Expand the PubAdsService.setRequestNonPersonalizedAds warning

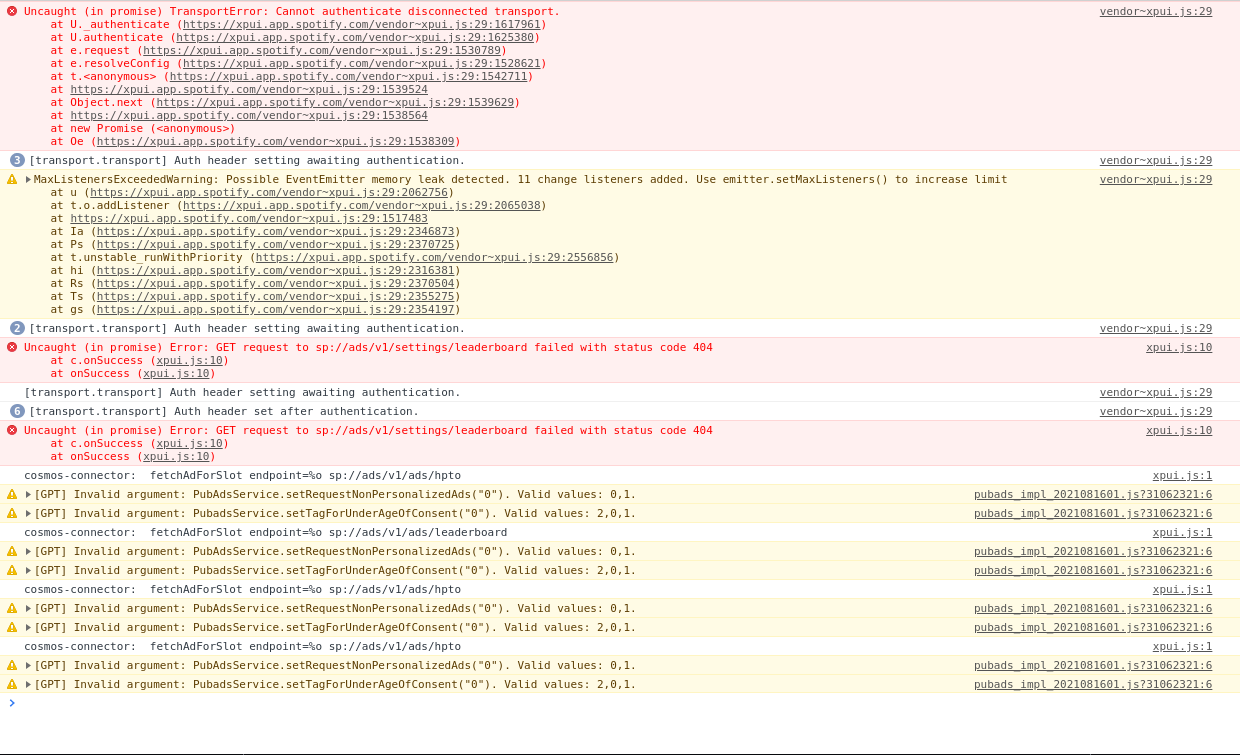(28, 493)
